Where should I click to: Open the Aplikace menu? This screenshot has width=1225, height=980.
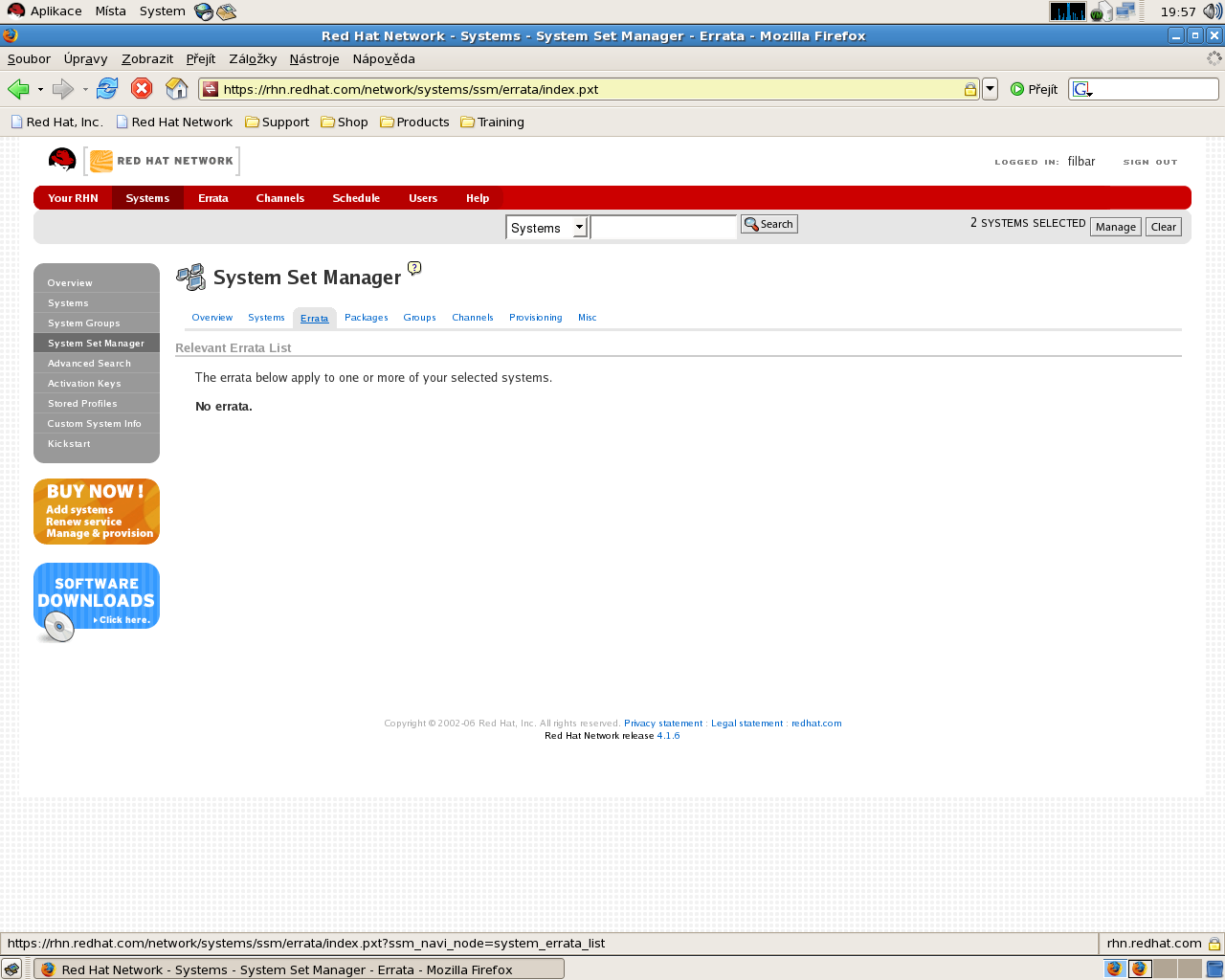pos(45,11)
